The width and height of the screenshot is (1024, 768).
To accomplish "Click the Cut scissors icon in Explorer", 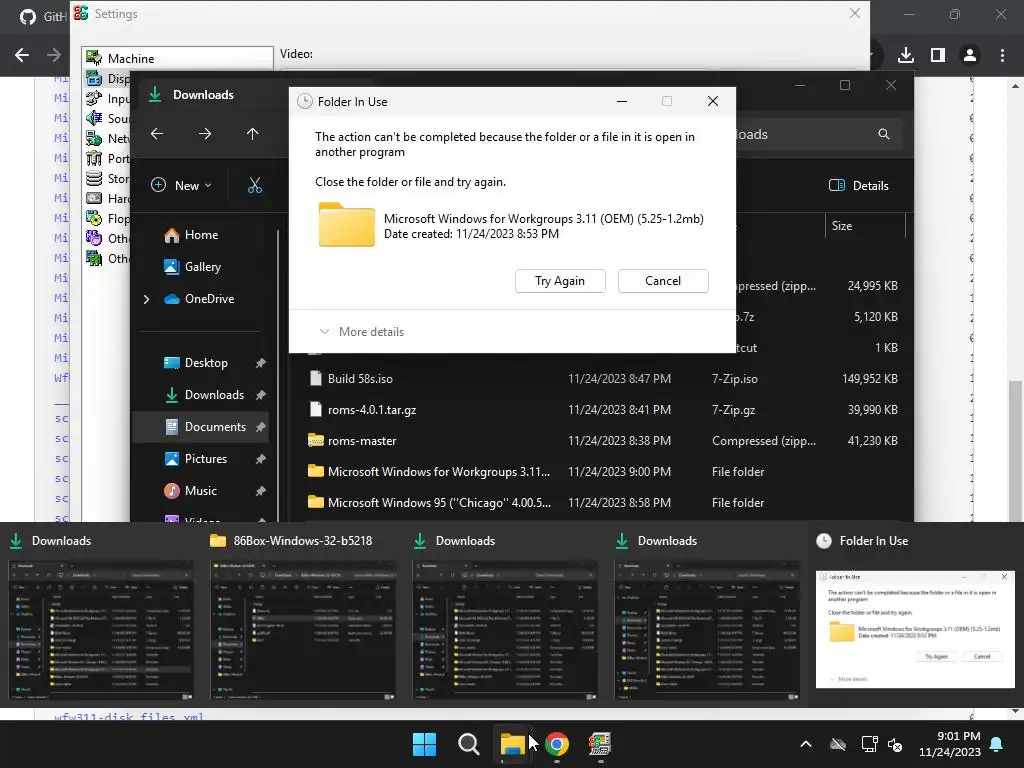I will [255, 185].
